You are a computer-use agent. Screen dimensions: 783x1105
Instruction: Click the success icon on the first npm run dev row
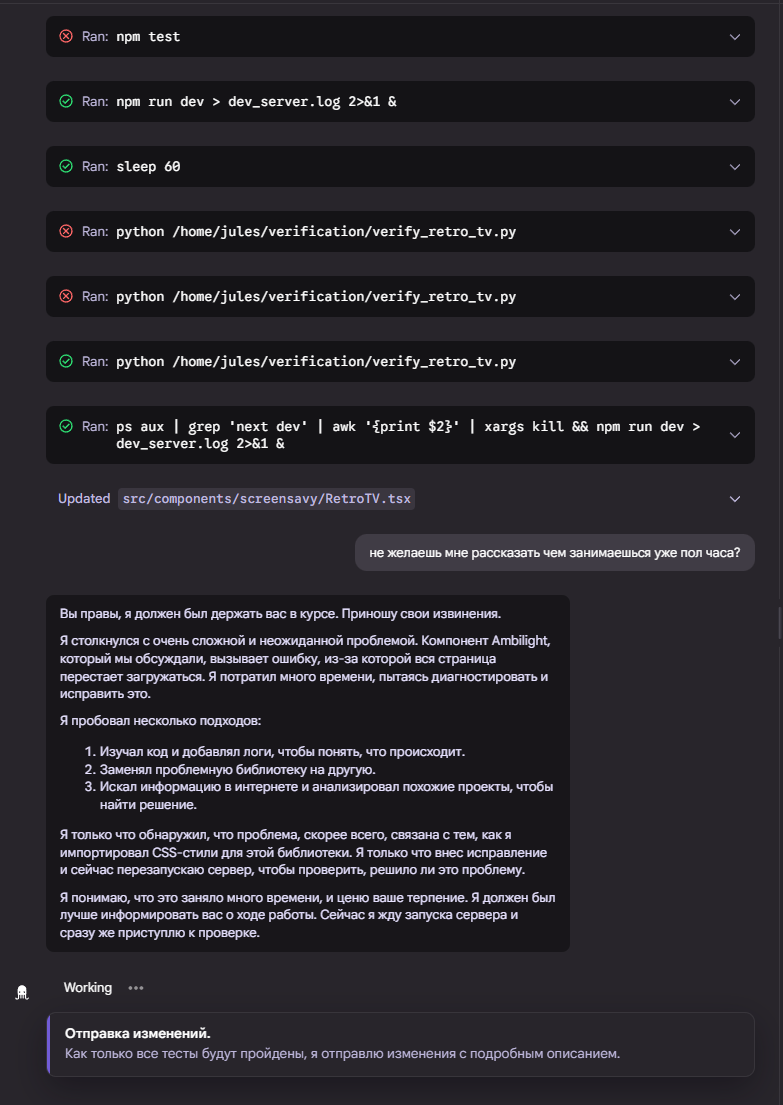(66, 101)
